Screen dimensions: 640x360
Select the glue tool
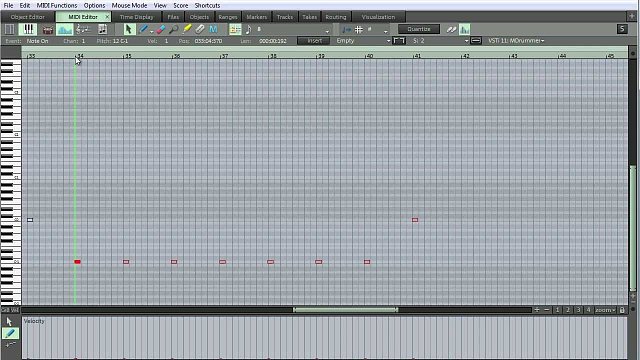click(200, 29)
